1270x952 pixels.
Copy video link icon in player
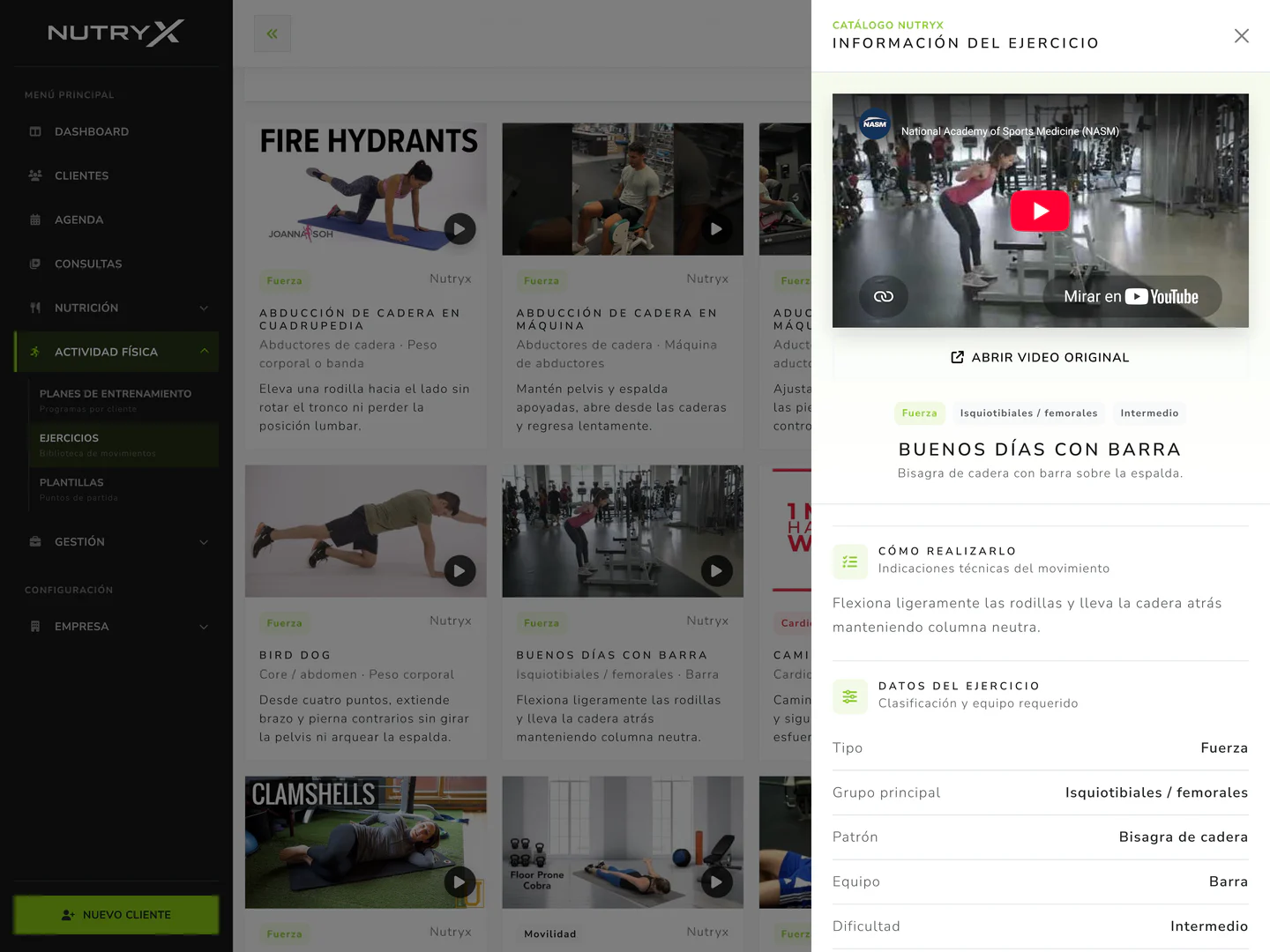[x=884, y=296]
